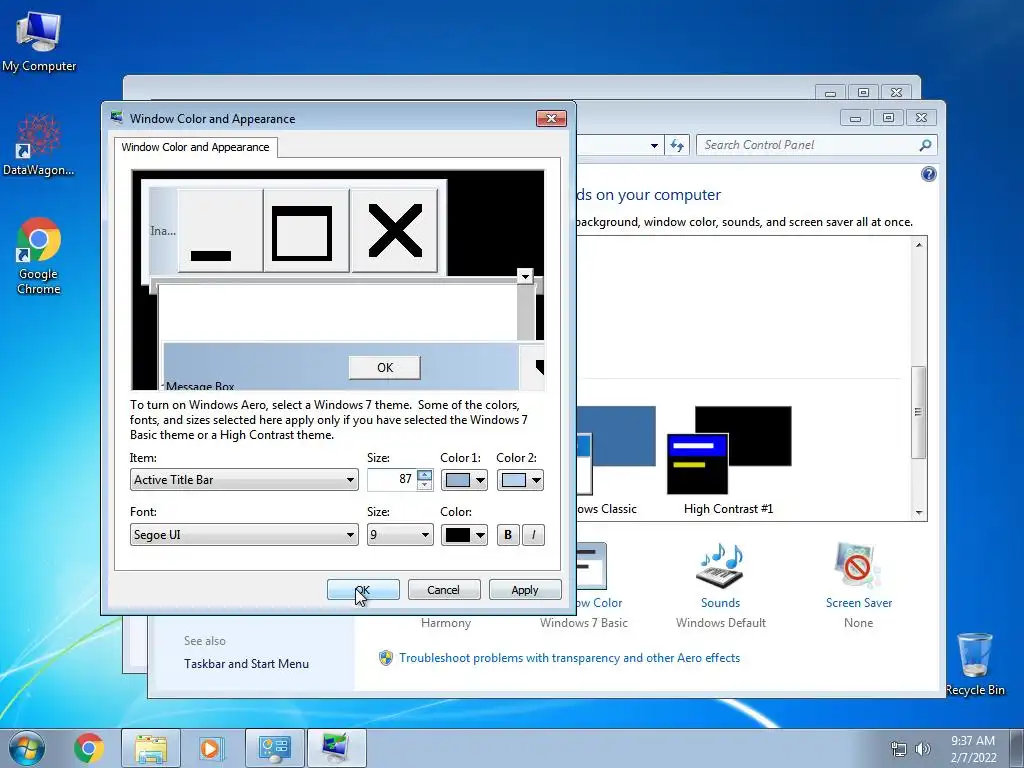The width and height of the screenshot is (1024, 768).
Task: Open the Screen Saver icon
Action: (x=857, y=566)
